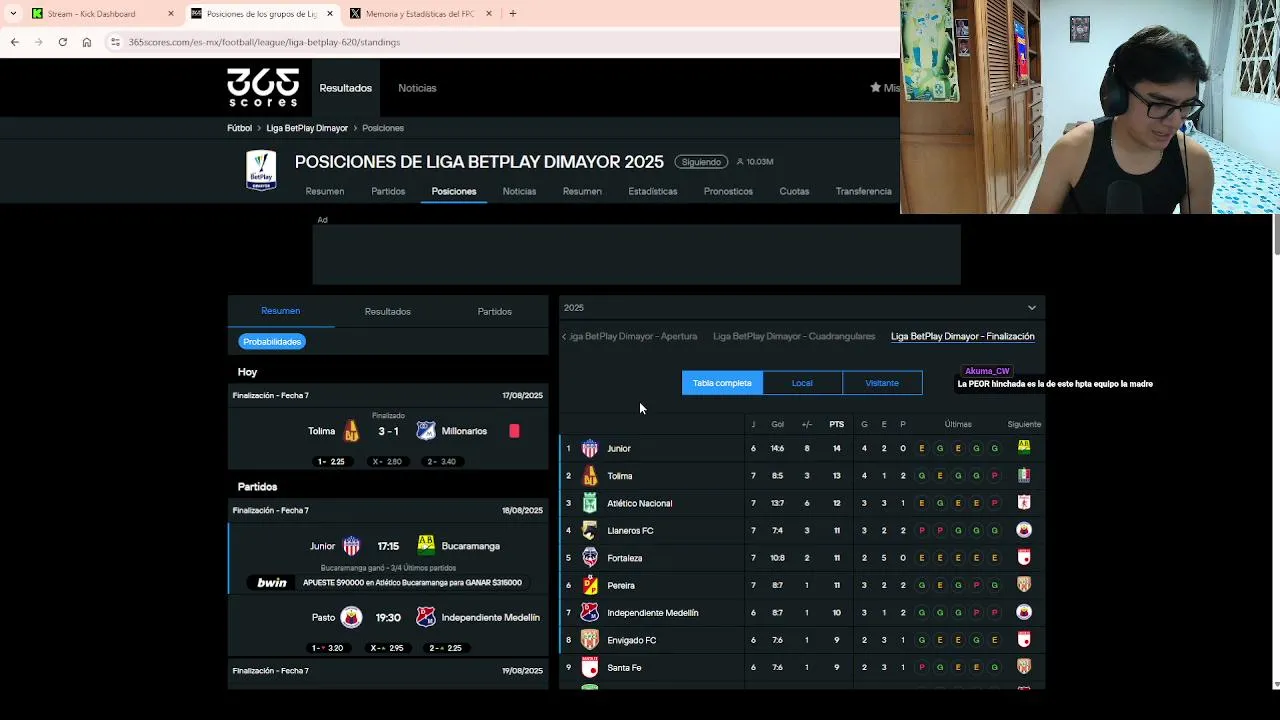
Task: Click the Pereira crest in the standings
Action: pyautogui.click(x=590, y=585)
